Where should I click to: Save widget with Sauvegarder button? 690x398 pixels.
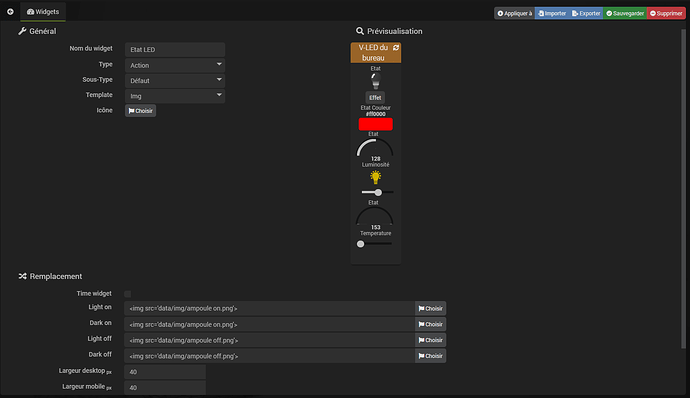click(625, 13)
